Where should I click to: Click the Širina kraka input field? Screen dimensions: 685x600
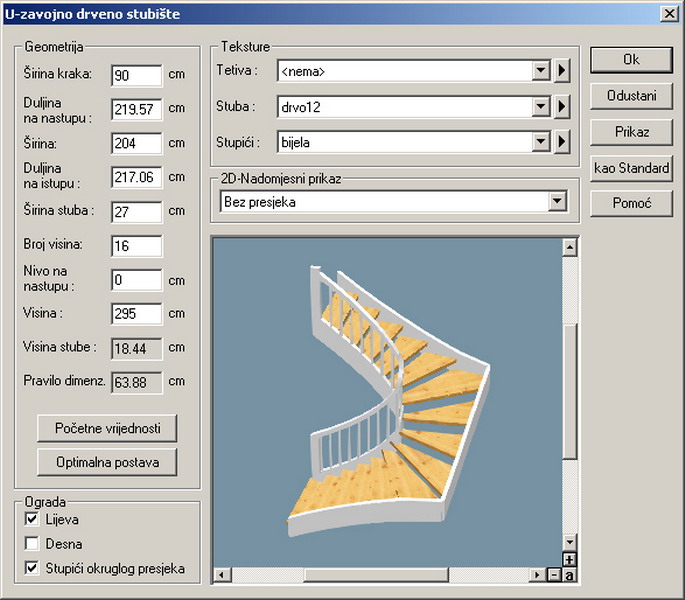coord(137,75)
